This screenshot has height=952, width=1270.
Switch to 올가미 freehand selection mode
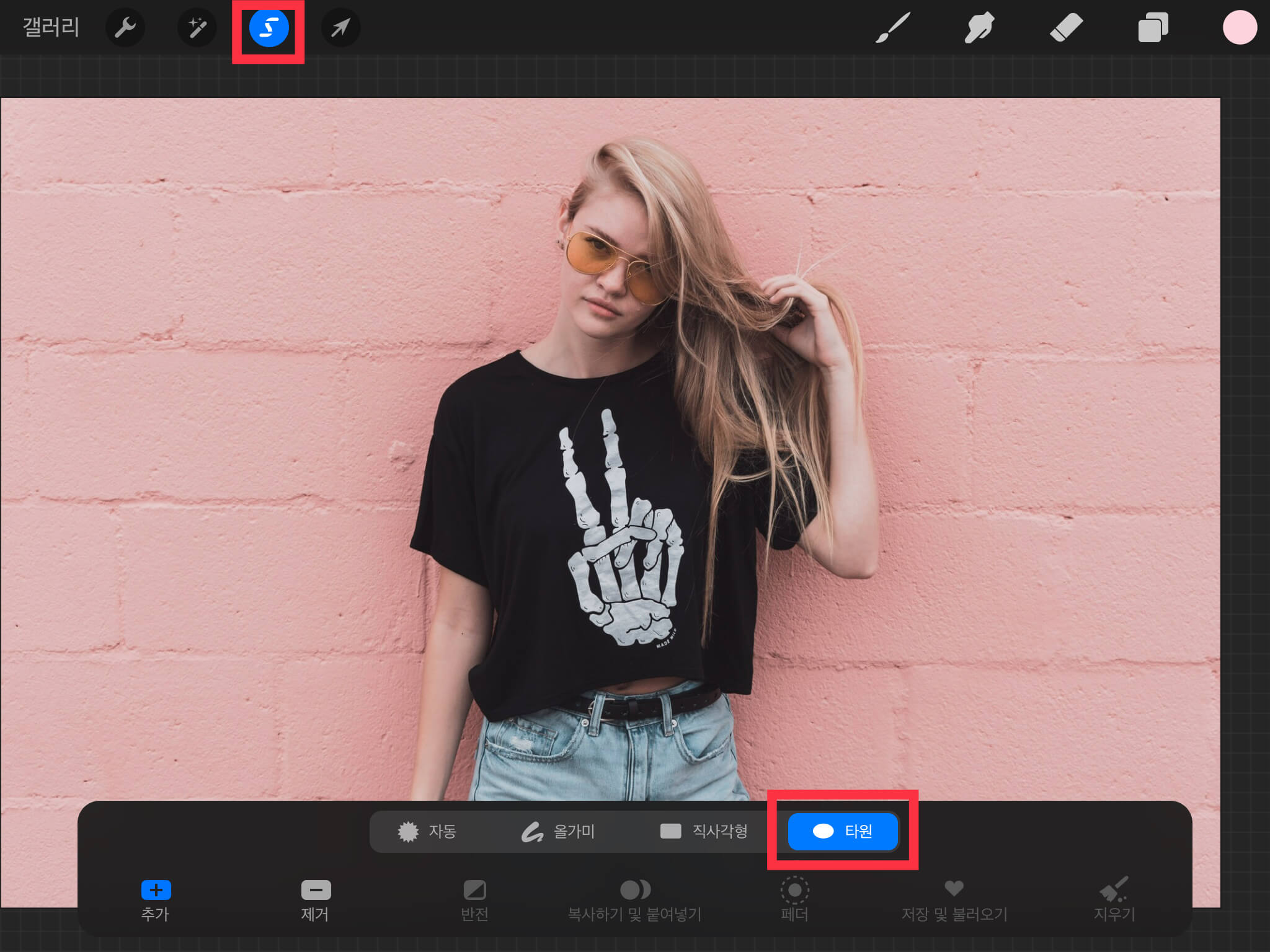click(x=558, y=831)
